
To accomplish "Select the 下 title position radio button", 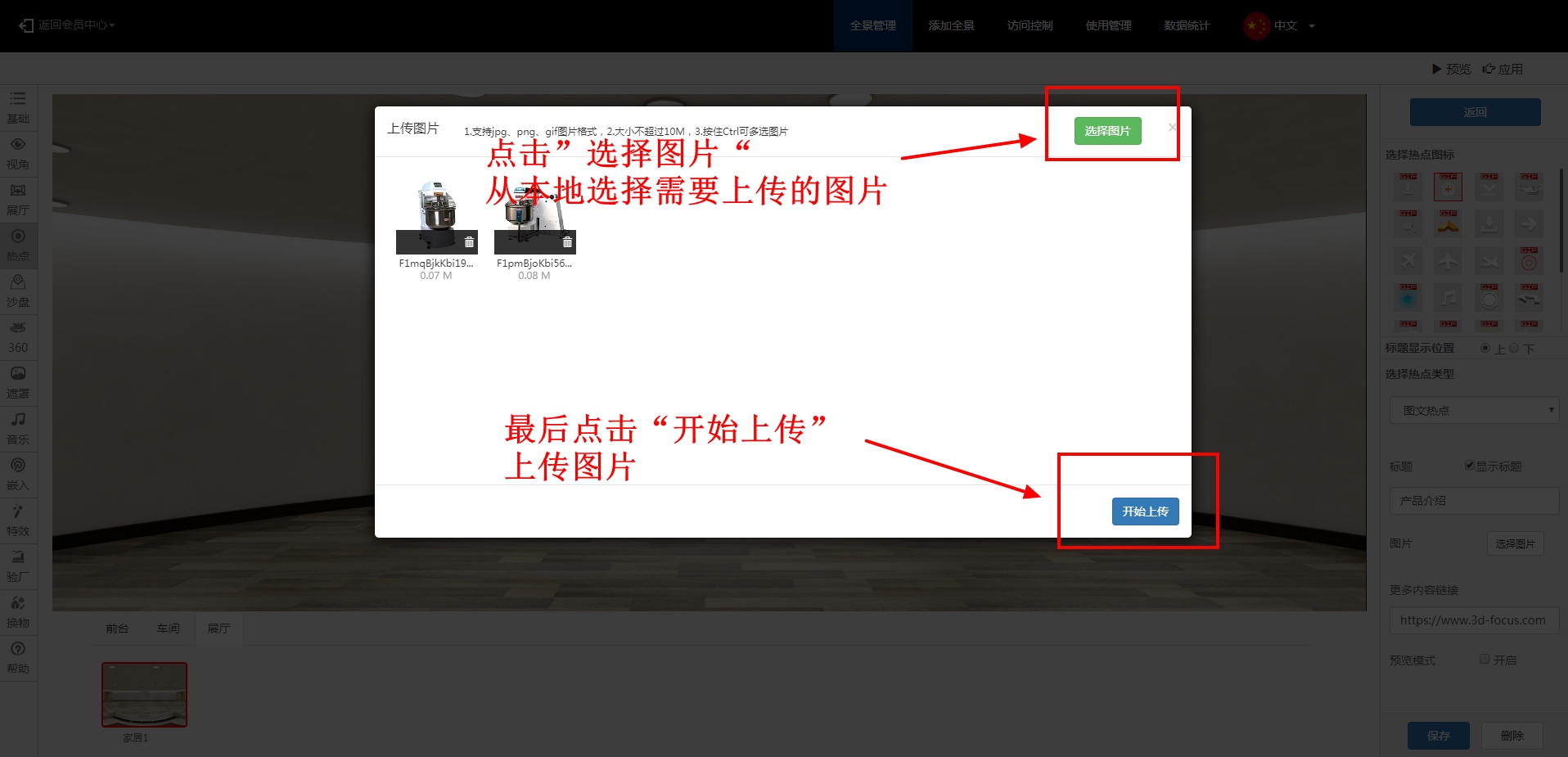I will [1514, 349].
